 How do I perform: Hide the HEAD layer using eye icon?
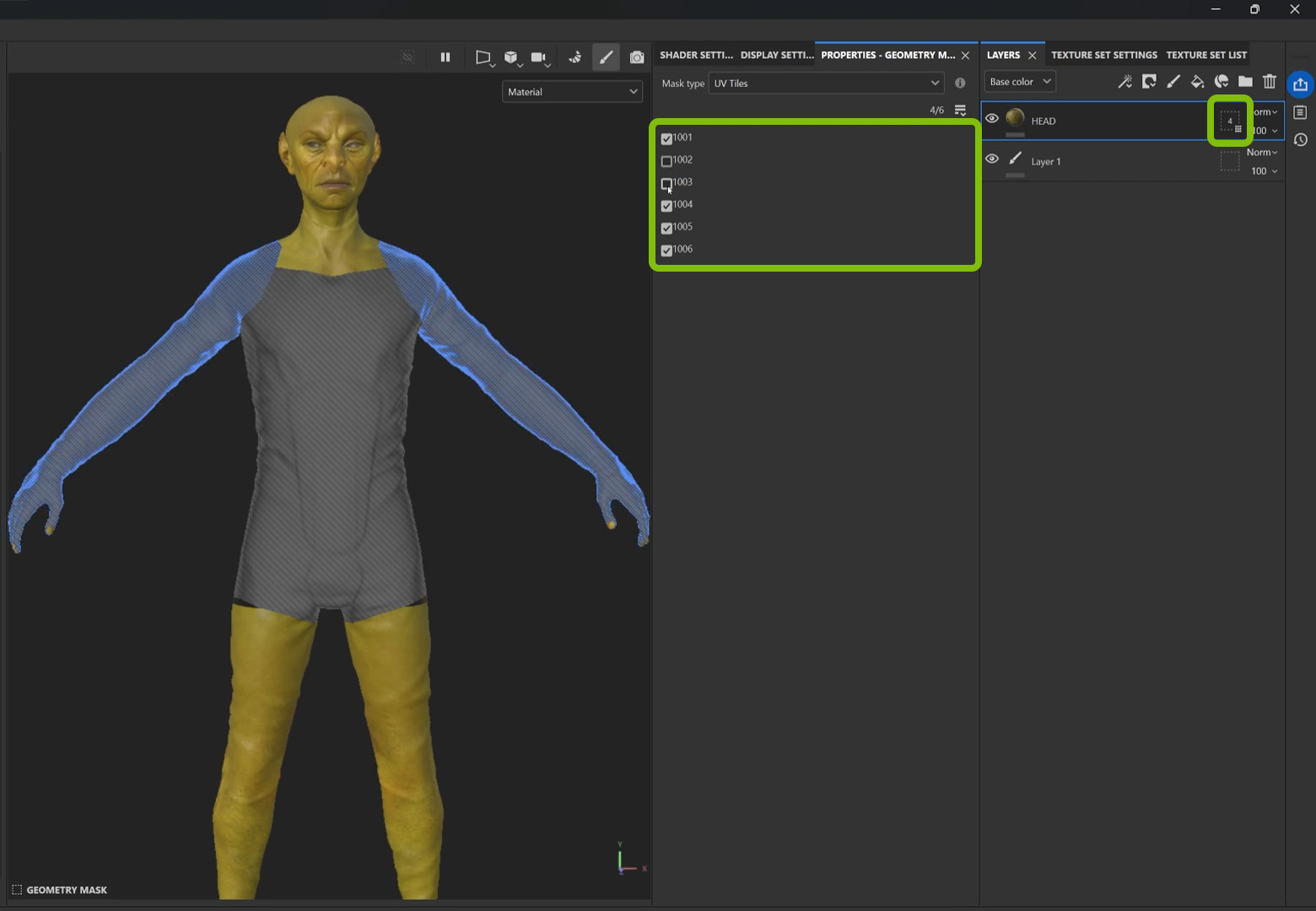pos(992,119)
